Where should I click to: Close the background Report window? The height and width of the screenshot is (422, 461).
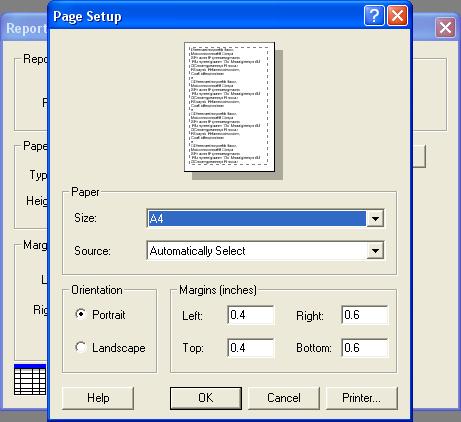445,28
